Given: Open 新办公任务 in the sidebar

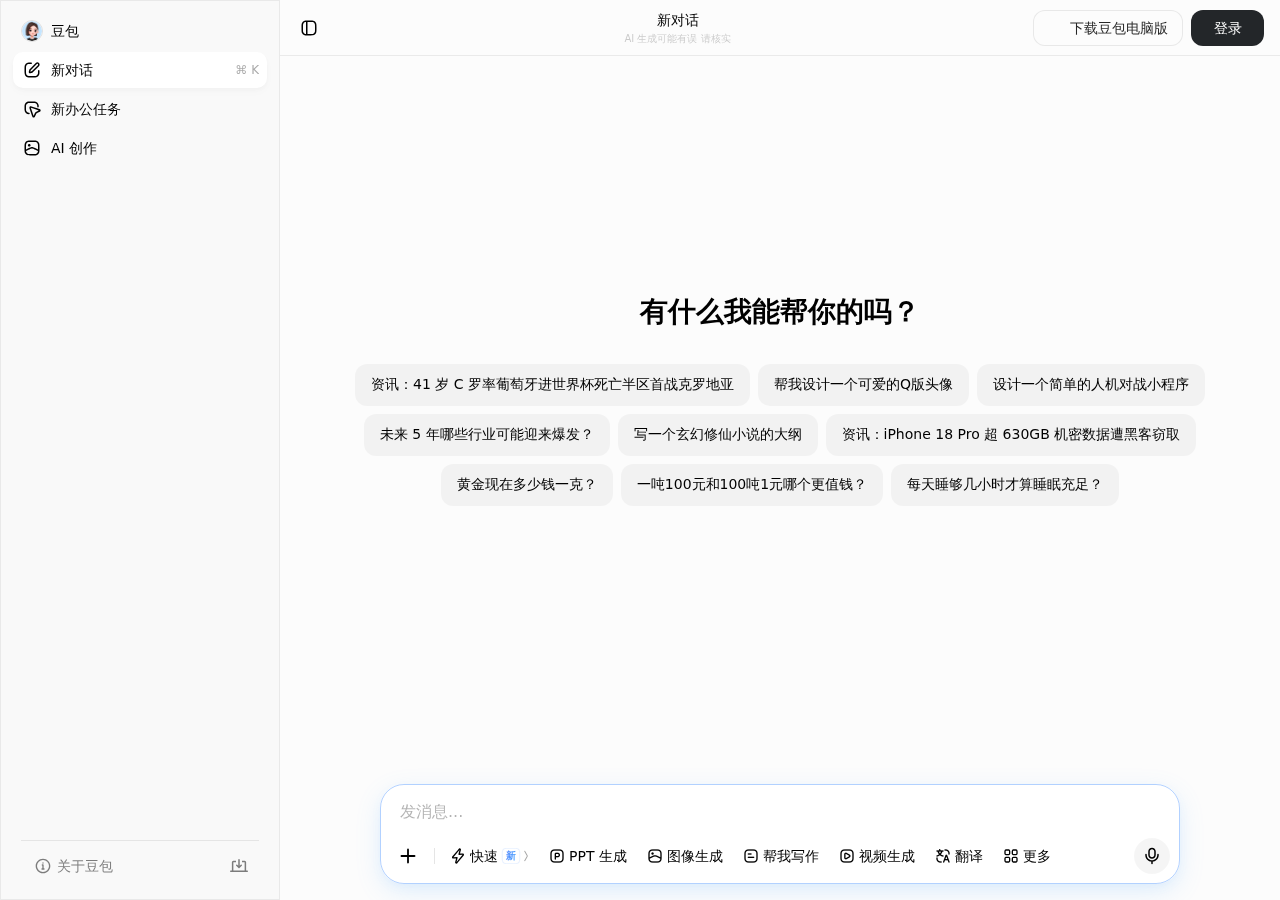Looking at the screenshot, I should pyautogui.click(x=140, y=109).
